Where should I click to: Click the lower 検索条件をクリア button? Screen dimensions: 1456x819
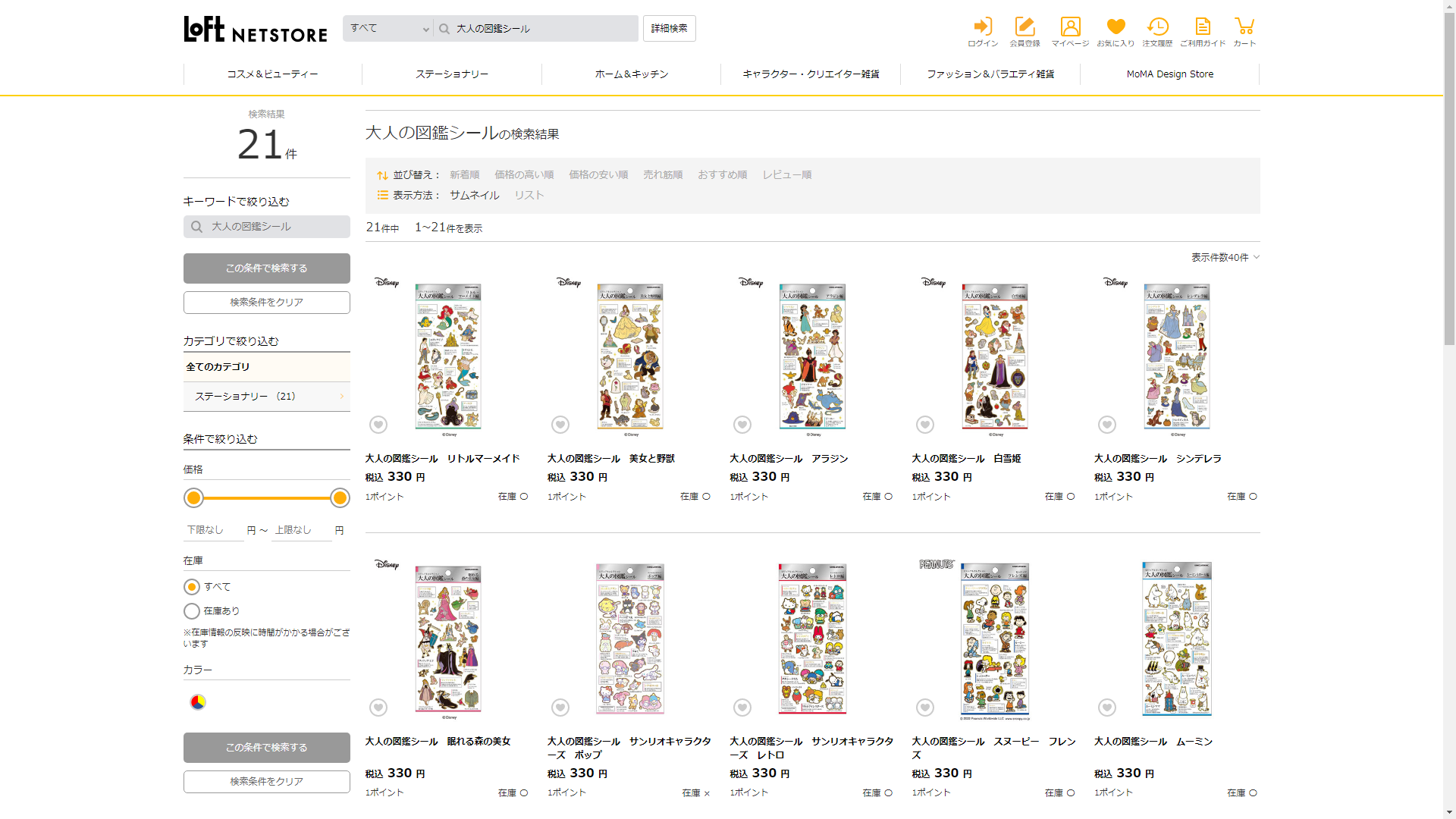coord(267,782)
